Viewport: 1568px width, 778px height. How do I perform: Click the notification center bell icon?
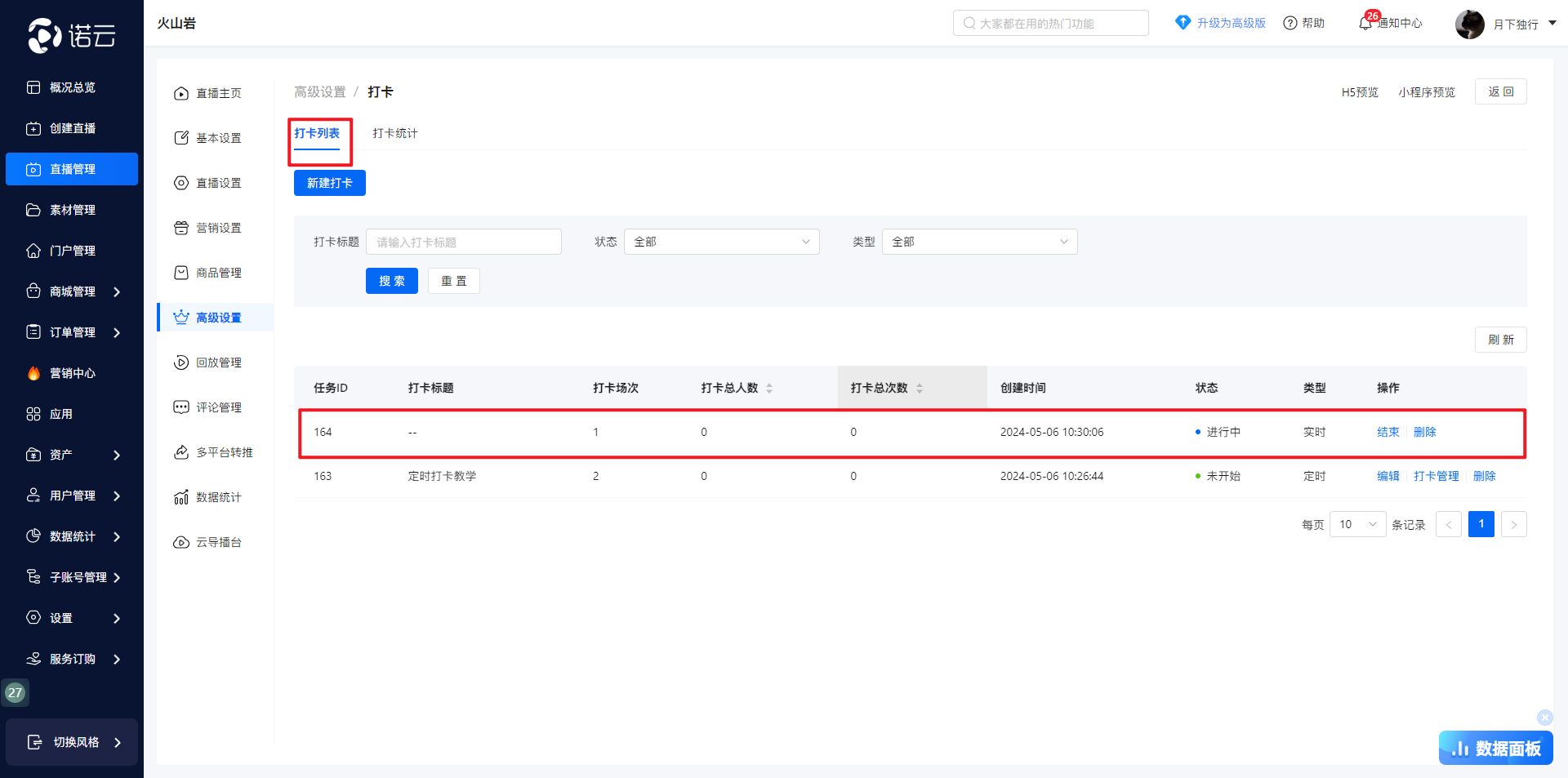tap(1365, 24)
